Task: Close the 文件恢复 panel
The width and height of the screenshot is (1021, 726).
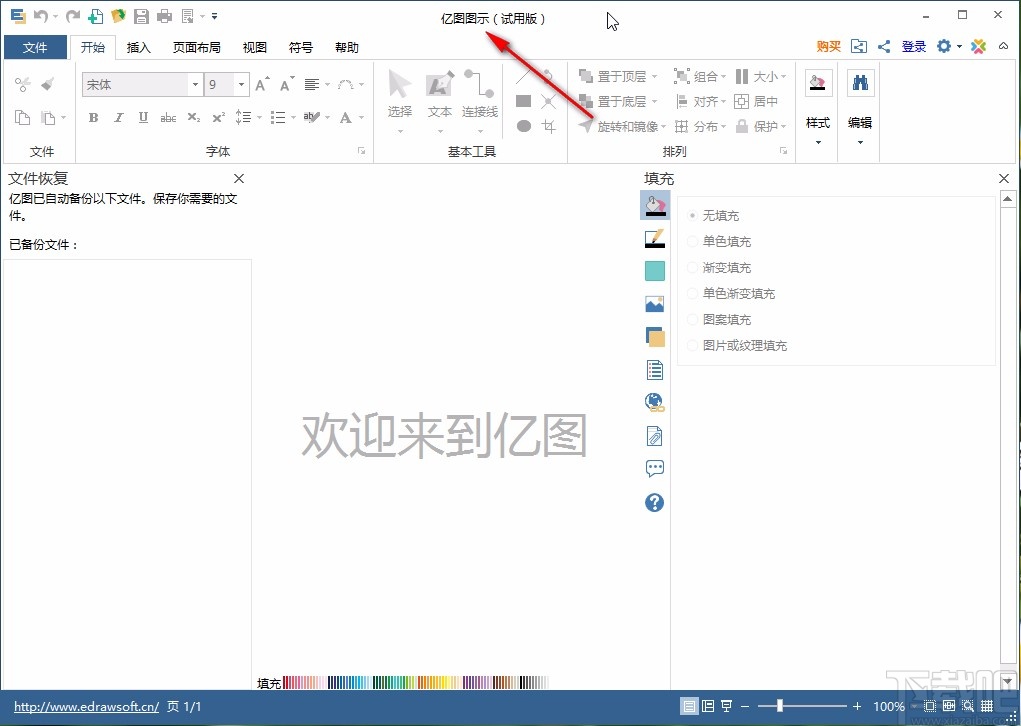Action: point(239,178)
